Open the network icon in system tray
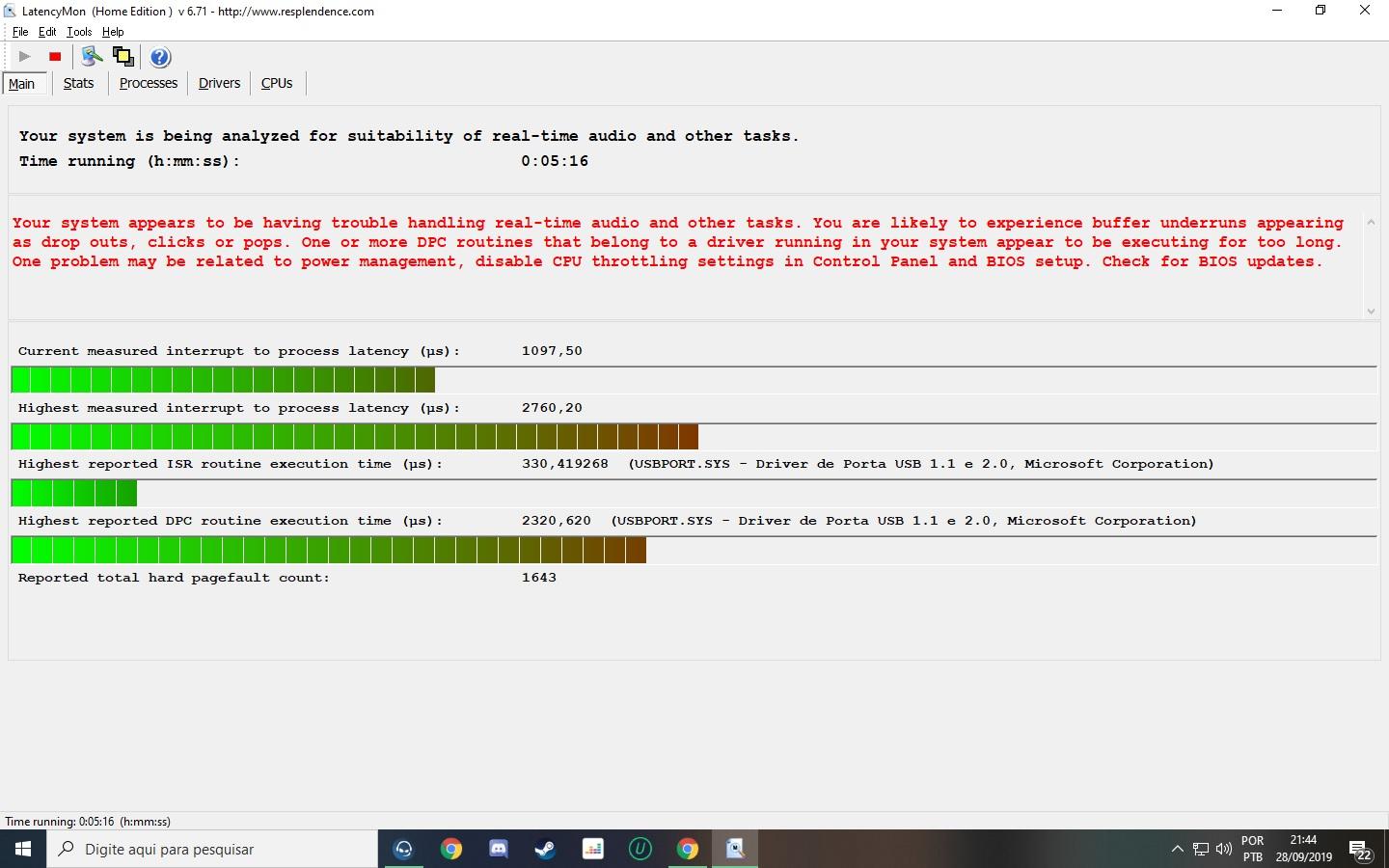Viewport: 1389px width, 868px height. pos(1201,849)
